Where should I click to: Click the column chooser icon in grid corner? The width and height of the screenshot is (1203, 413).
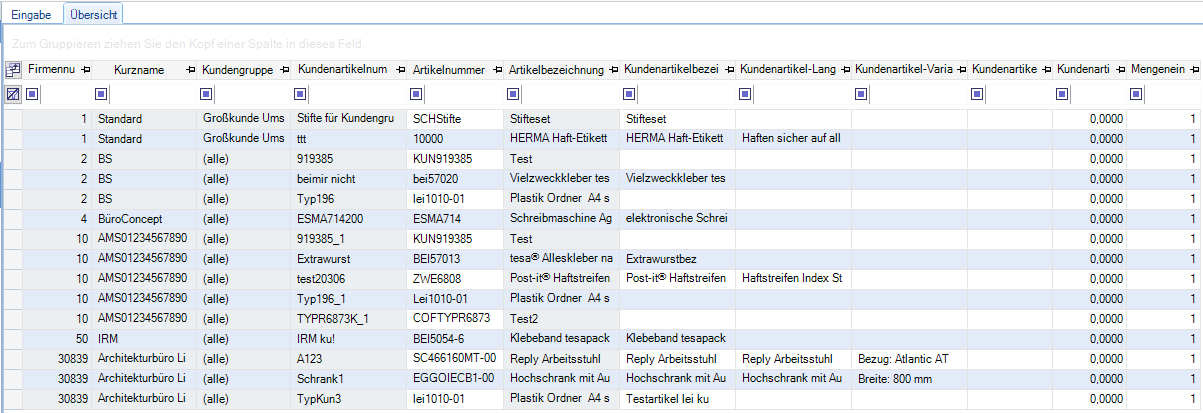tap(13, 70)
